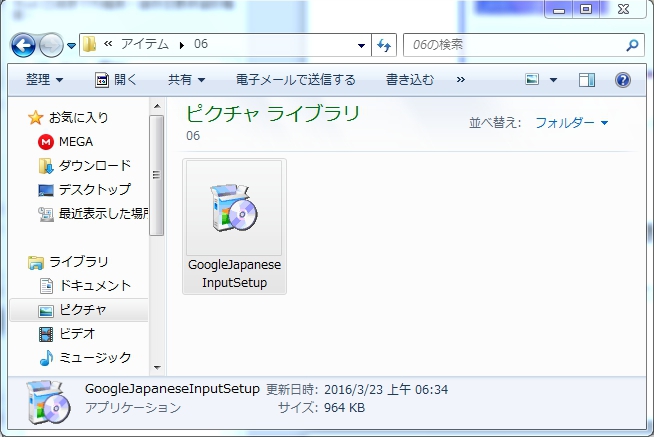The width and height of the screenshot is (654, 437).
Task: Select the GoogleJapaneseInputSetup file thumbnail
Action: pos(234,208)
